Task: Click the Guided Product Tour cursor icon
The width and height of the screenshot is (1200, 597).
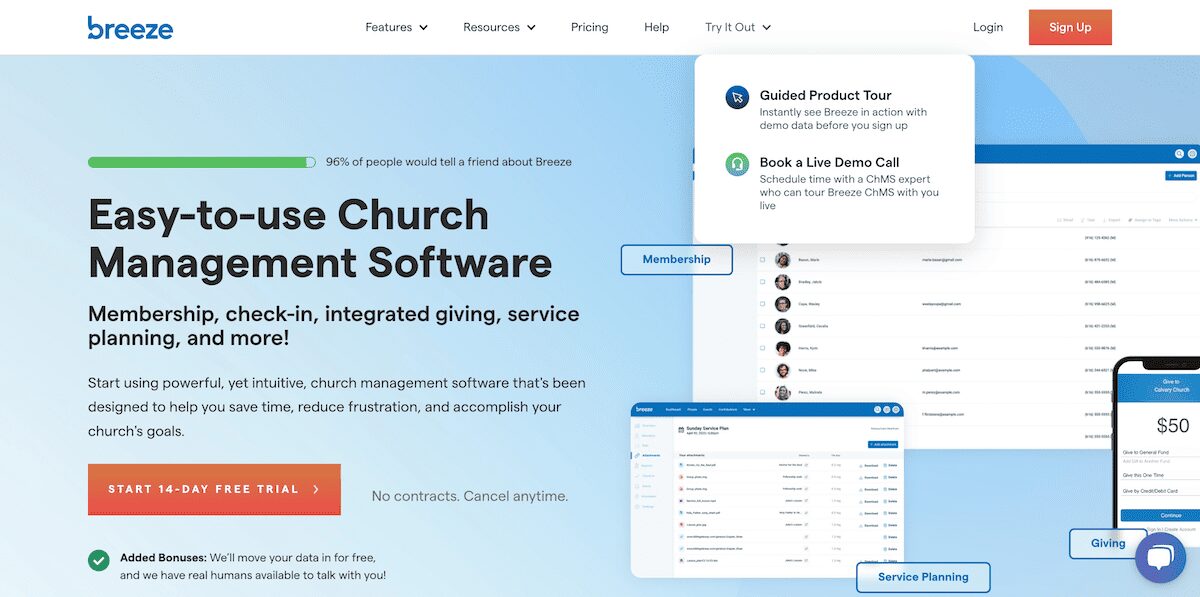Action: (x=737, y=97)
